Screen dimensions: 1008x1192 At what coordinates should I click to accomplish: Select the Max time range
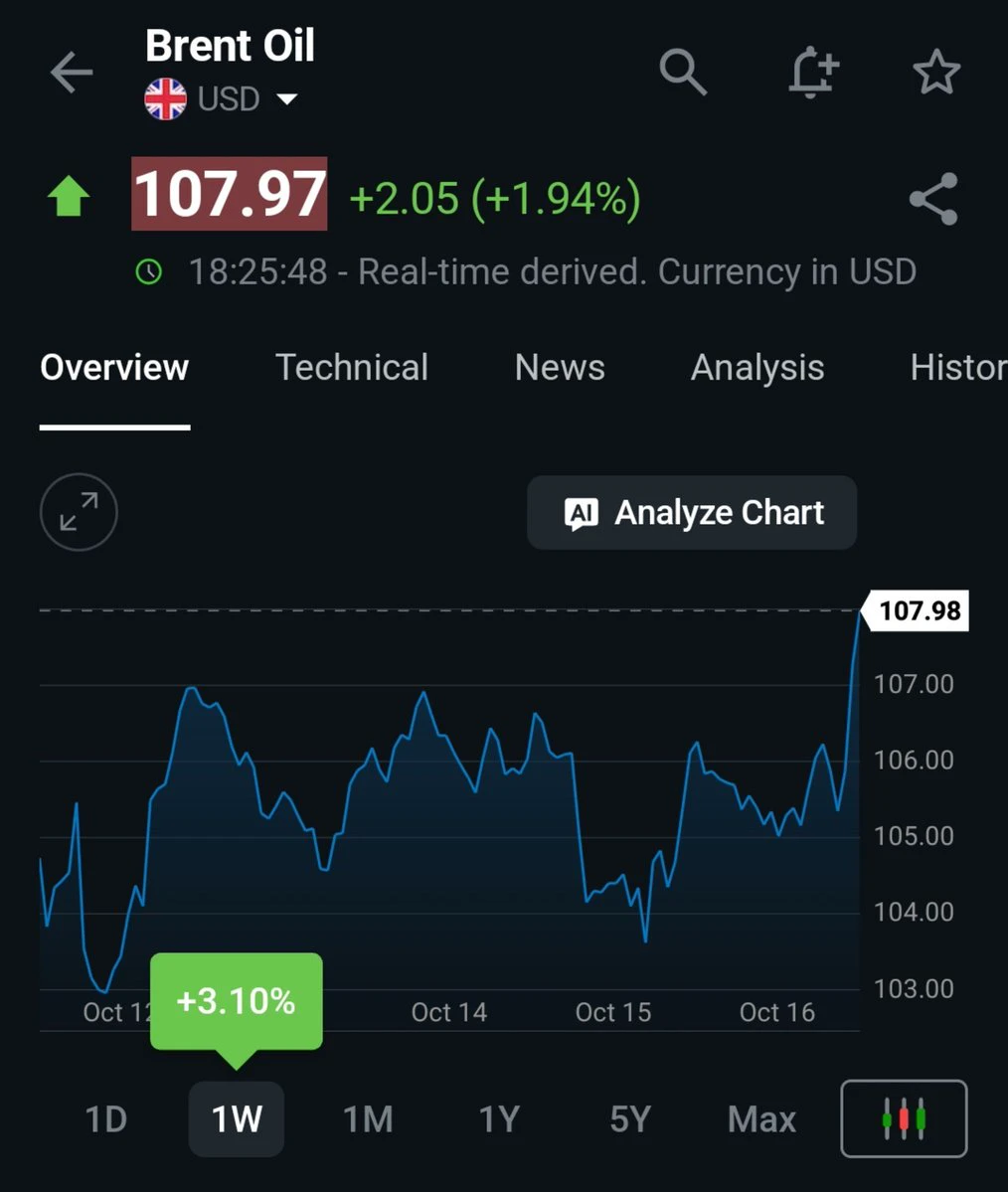point(761,1119)
